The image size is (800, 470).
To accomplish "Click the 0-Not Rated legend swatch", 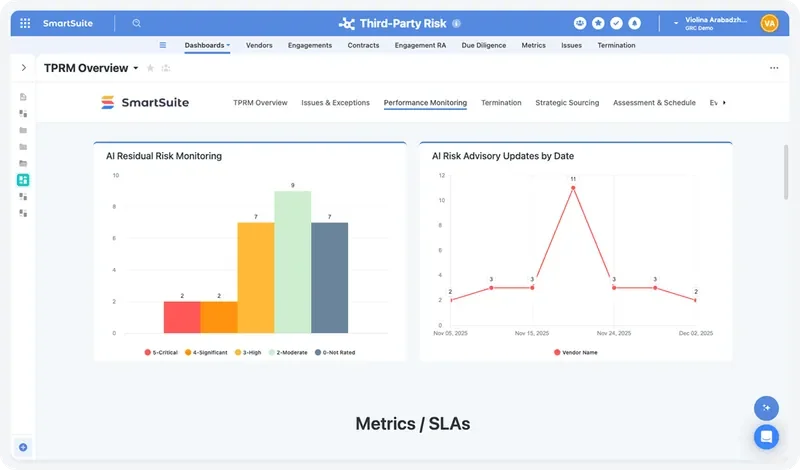I will (318, 353).
